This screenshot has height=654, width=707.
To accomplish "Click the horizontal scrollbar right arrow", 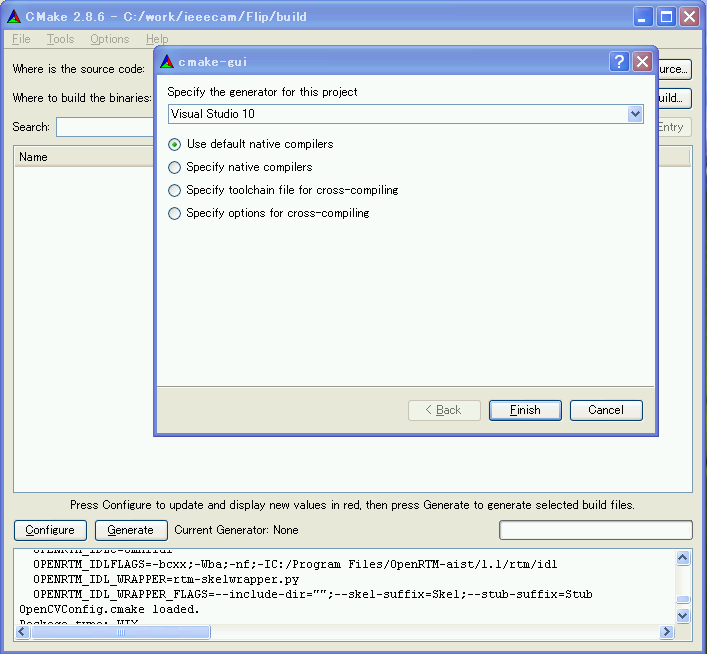I will click(666, 632).
